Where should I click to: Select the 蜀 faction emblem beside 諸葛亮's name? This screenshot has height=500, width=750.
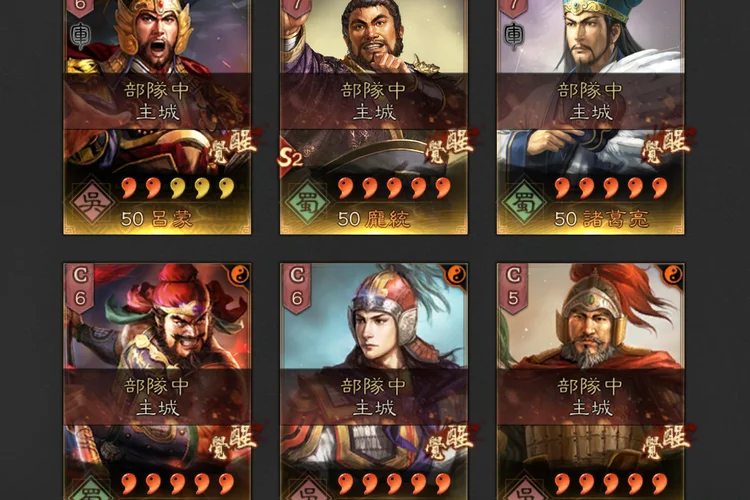[x=524, y=201]
